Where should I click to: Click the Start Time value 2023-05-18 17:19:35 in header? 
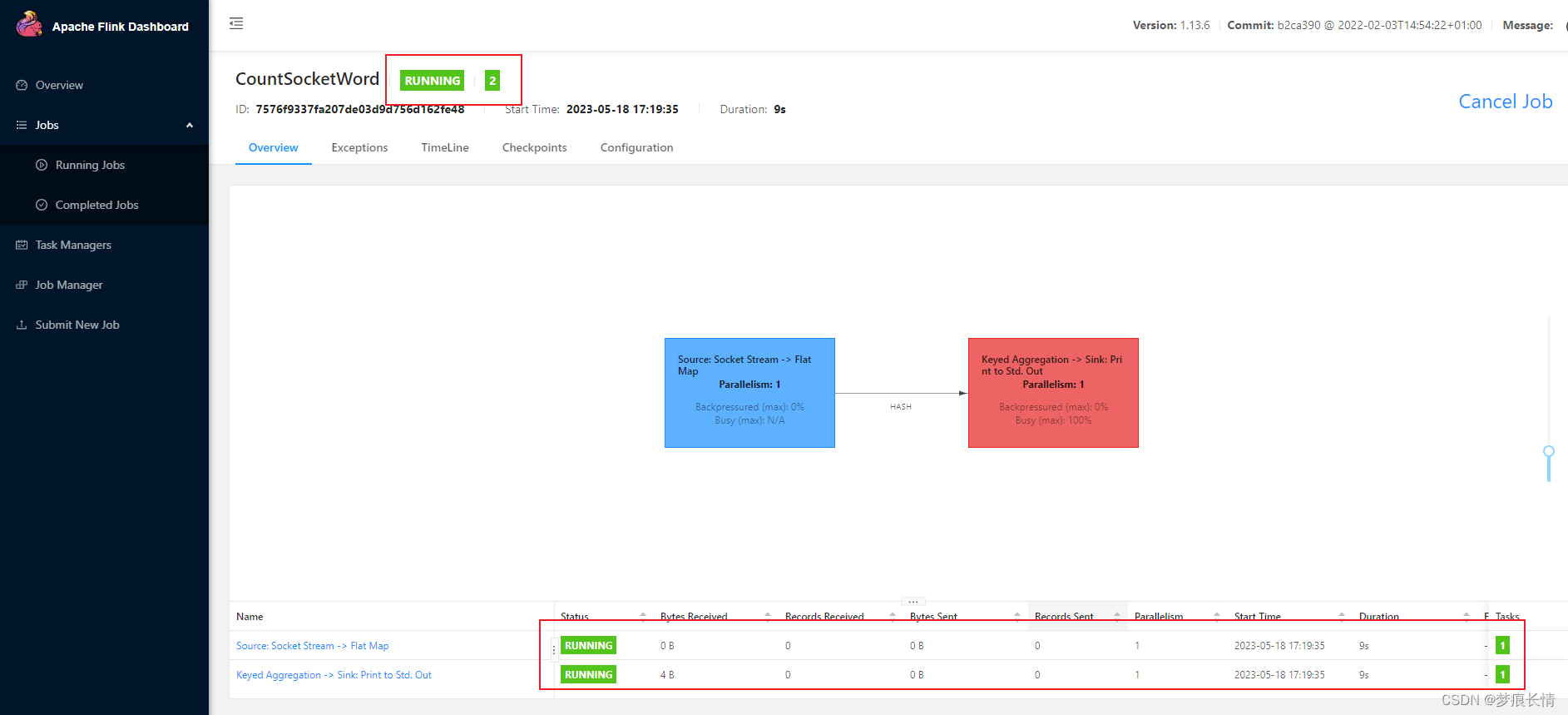click(622, 109)
